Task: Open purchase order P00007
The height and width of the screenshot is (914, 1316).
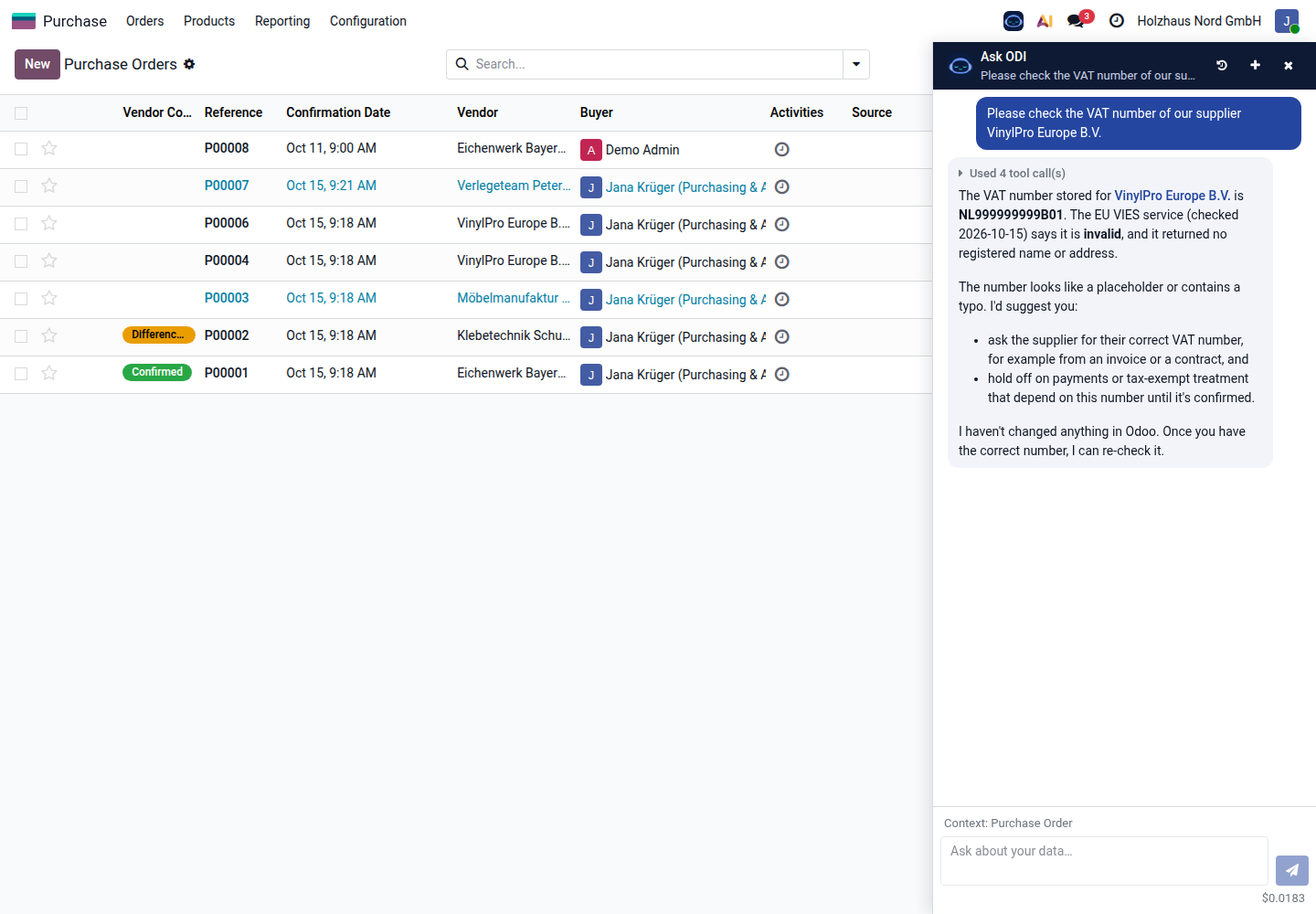Action: point(227,186)
